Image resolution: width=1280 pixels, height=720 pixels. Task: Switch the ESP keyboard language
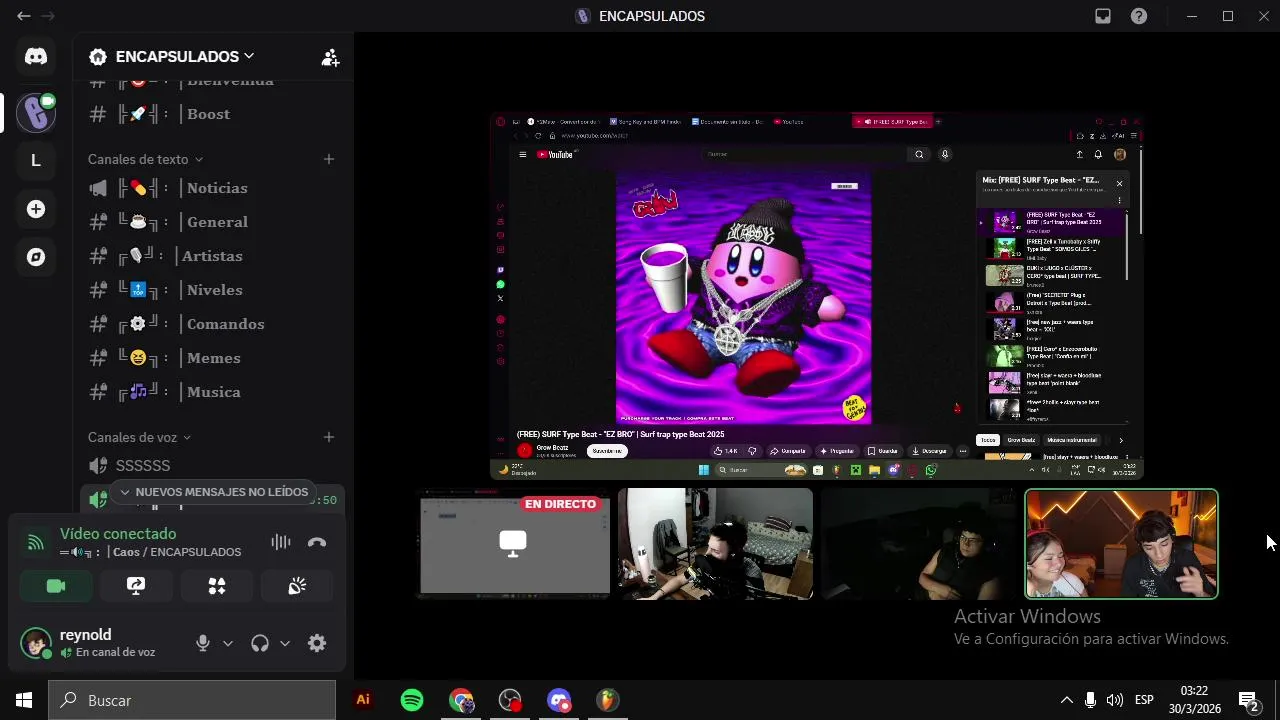click(x=1144, y=700)
